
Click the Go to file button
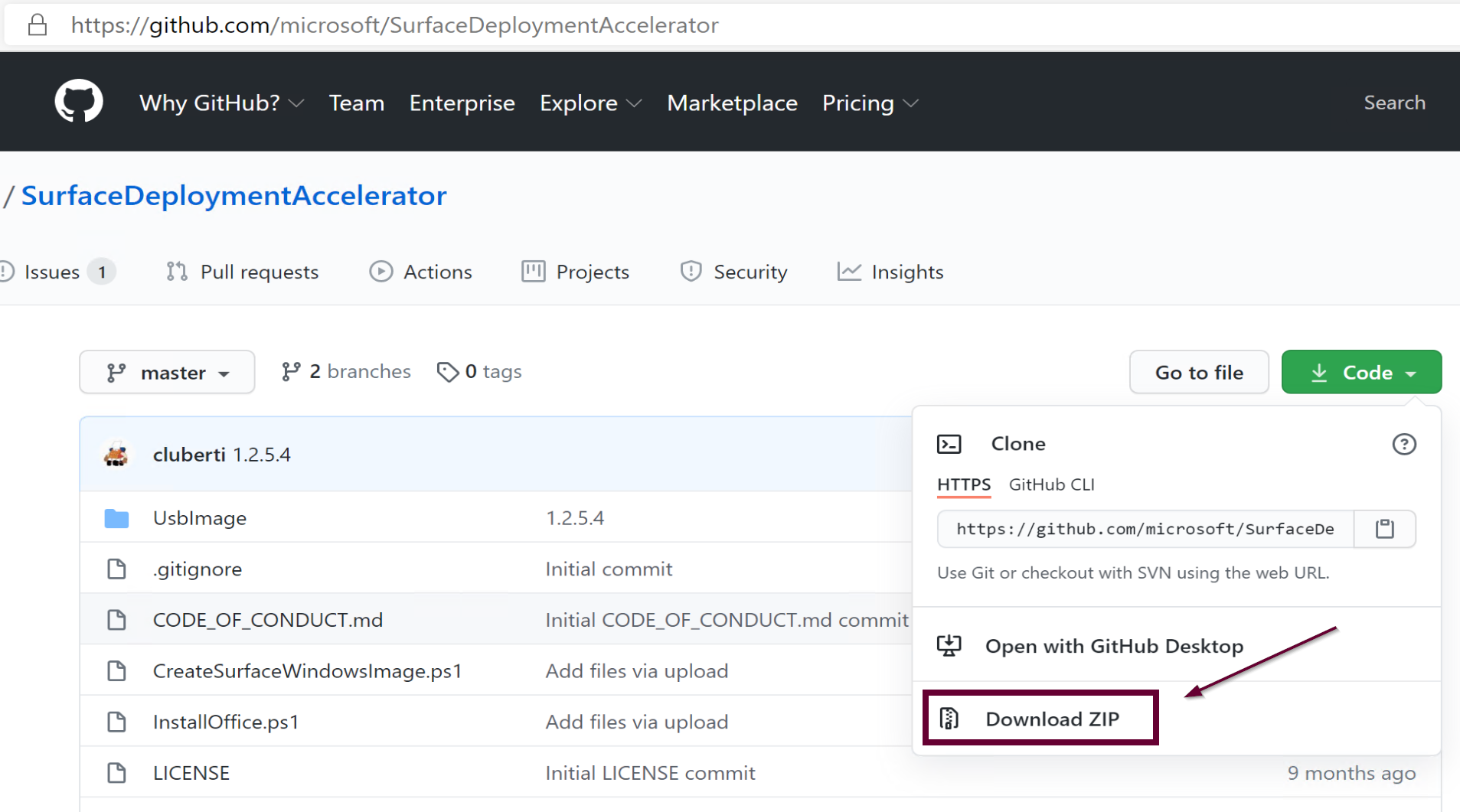coord(1198,373)
